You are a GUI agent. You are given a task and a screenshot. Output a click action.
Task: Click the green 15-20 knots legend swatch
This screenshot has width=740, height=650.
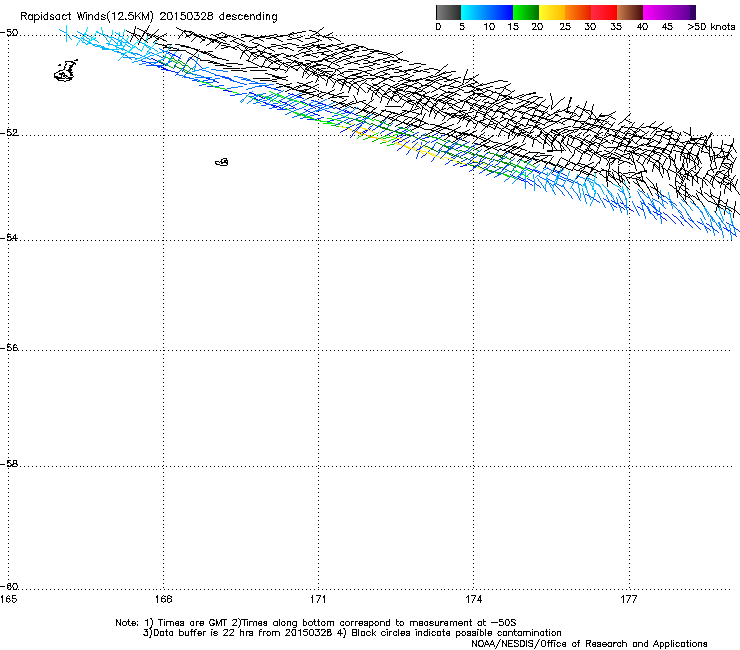526,12
